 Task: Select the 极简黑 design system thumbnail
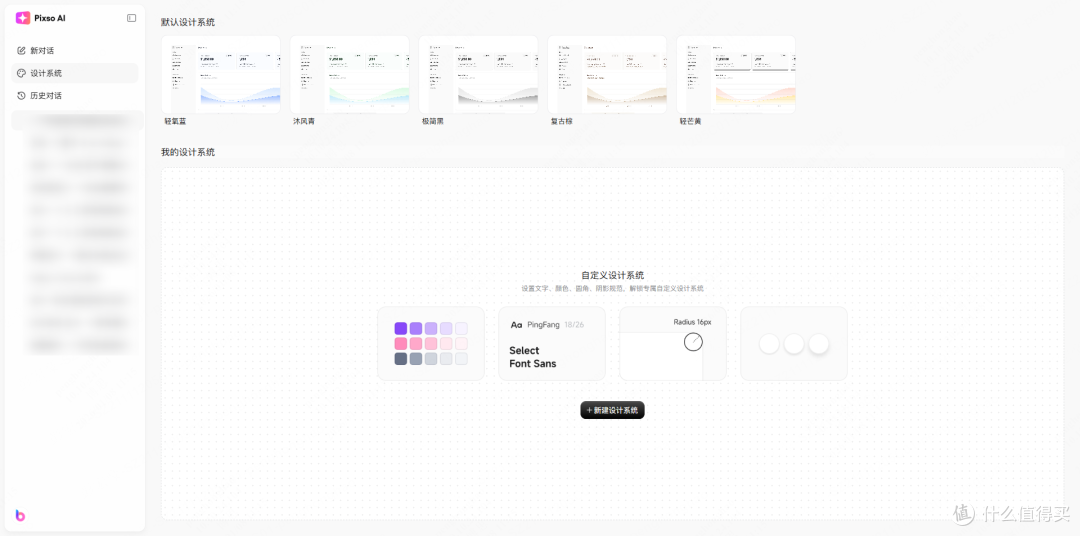tap(479, 74)
